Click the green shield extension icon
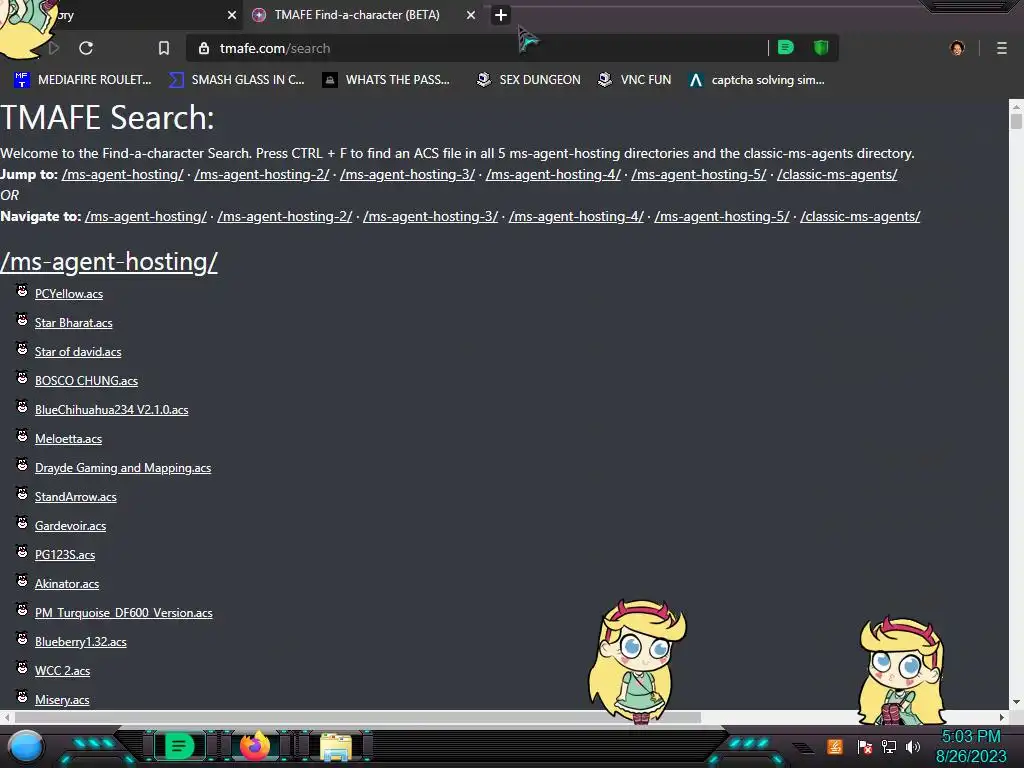The image size is (1024, 768). (821, 47)
